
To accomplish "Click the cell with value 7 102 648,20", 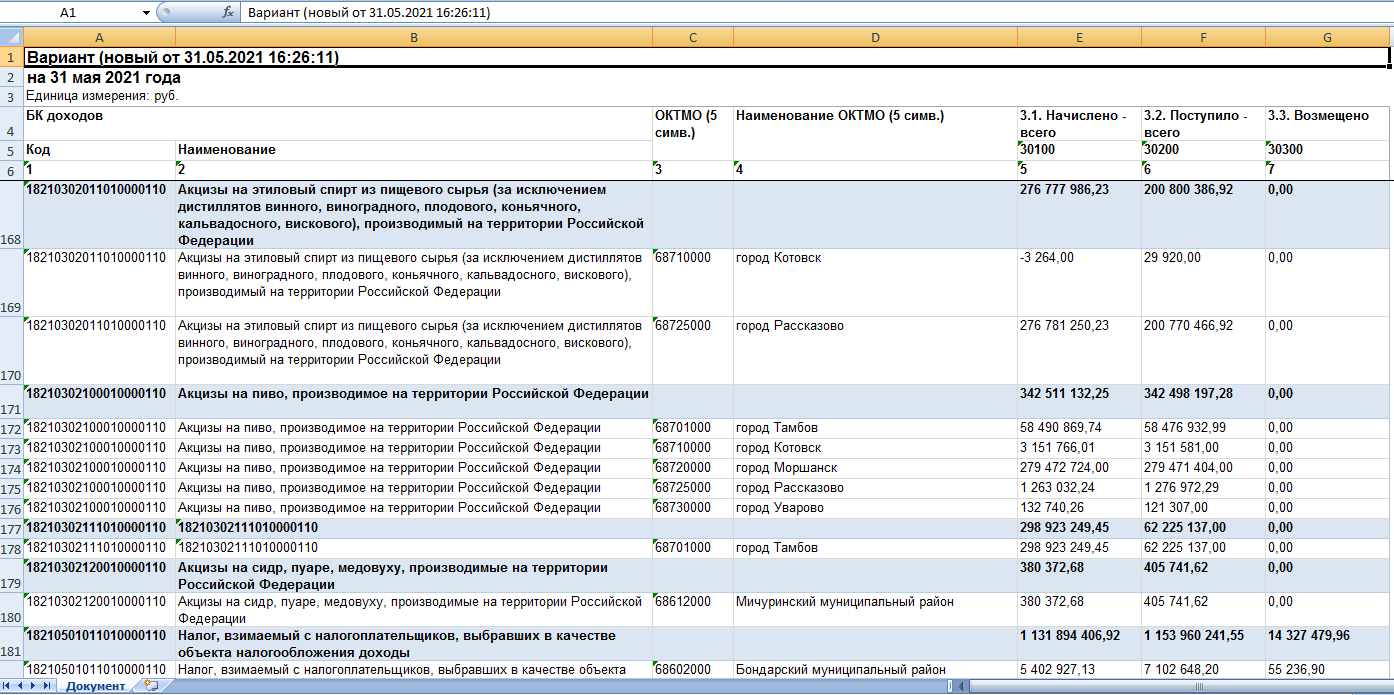I will tap(1203, 669).
